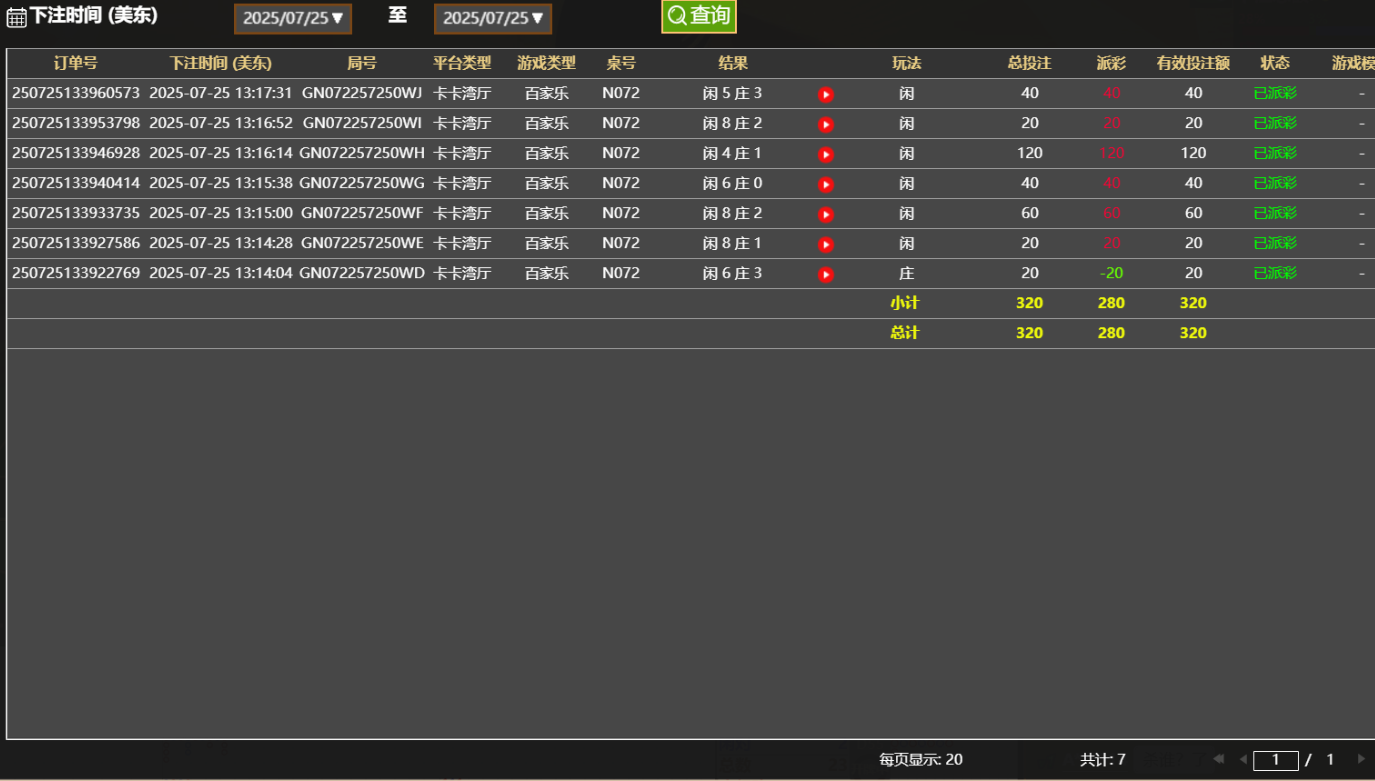Play replay video for the 13:15:00 bet

[825, 213]
